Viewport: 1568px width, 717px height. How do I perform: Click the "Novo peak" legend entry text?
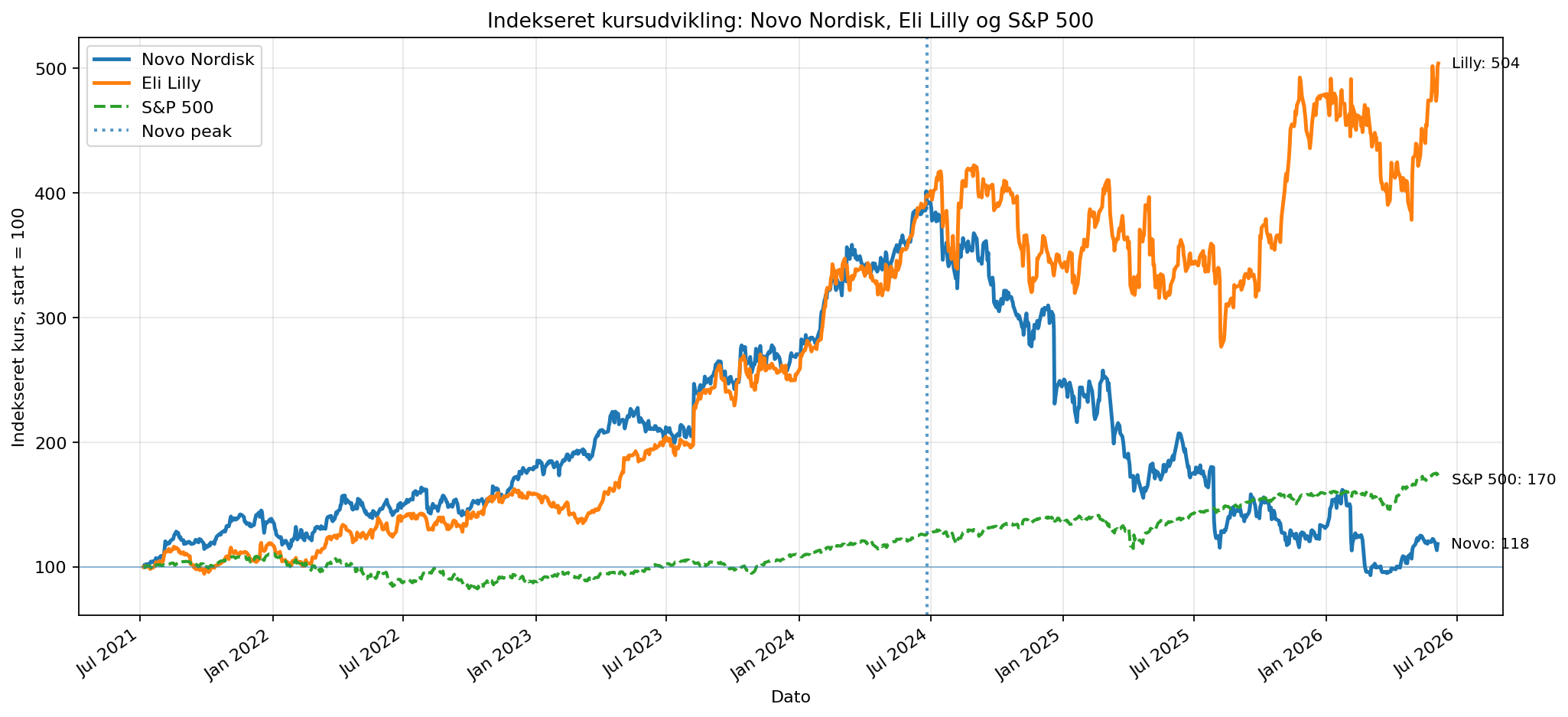tap(187, 132)
